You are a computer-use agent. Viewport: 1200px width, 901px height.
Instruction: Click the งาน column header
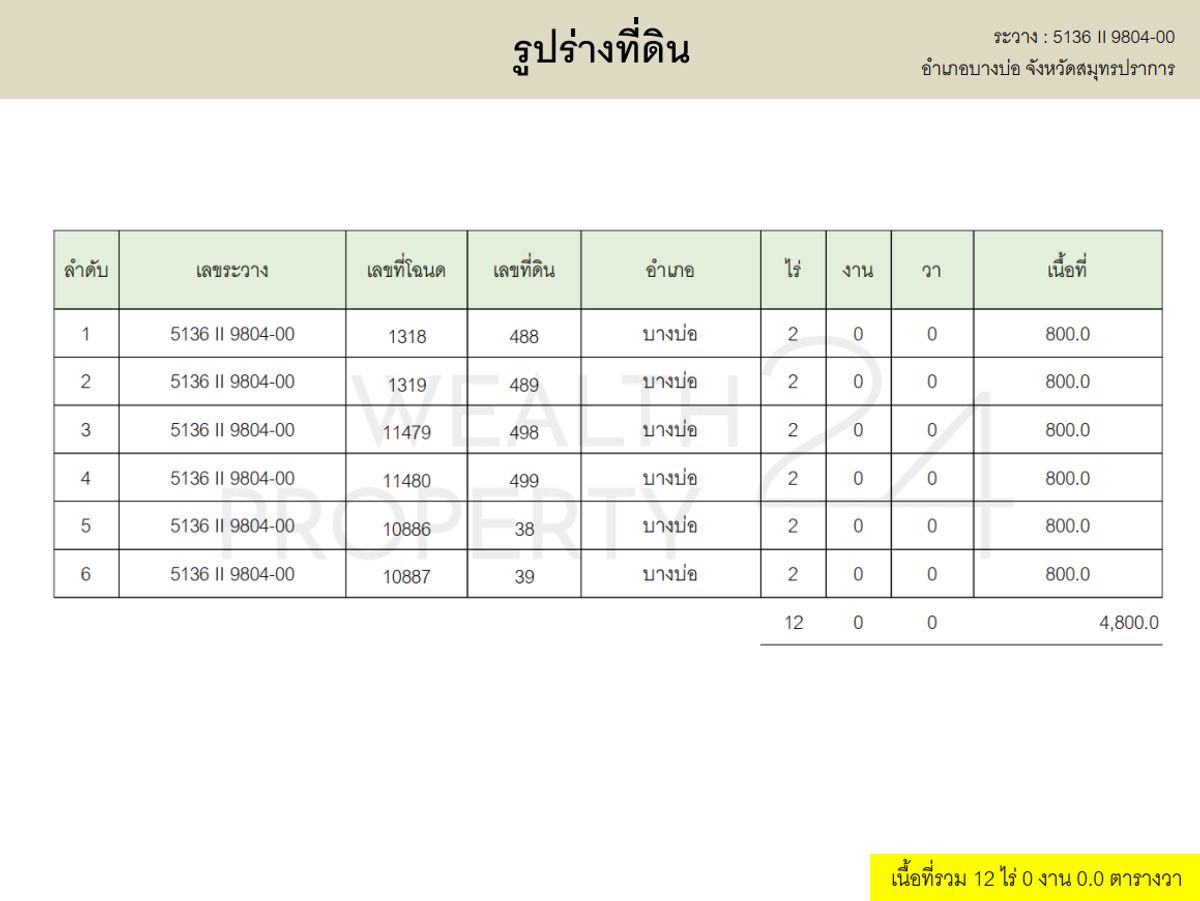pyautogui.click(x=857, y=268)
